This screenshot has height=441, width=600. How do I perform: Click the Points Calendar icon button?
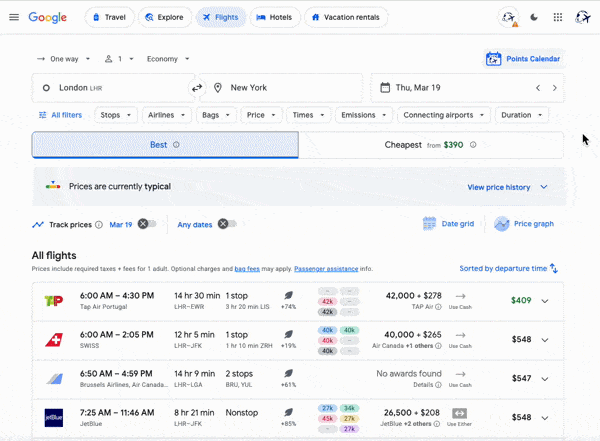(x=524, y=59)
